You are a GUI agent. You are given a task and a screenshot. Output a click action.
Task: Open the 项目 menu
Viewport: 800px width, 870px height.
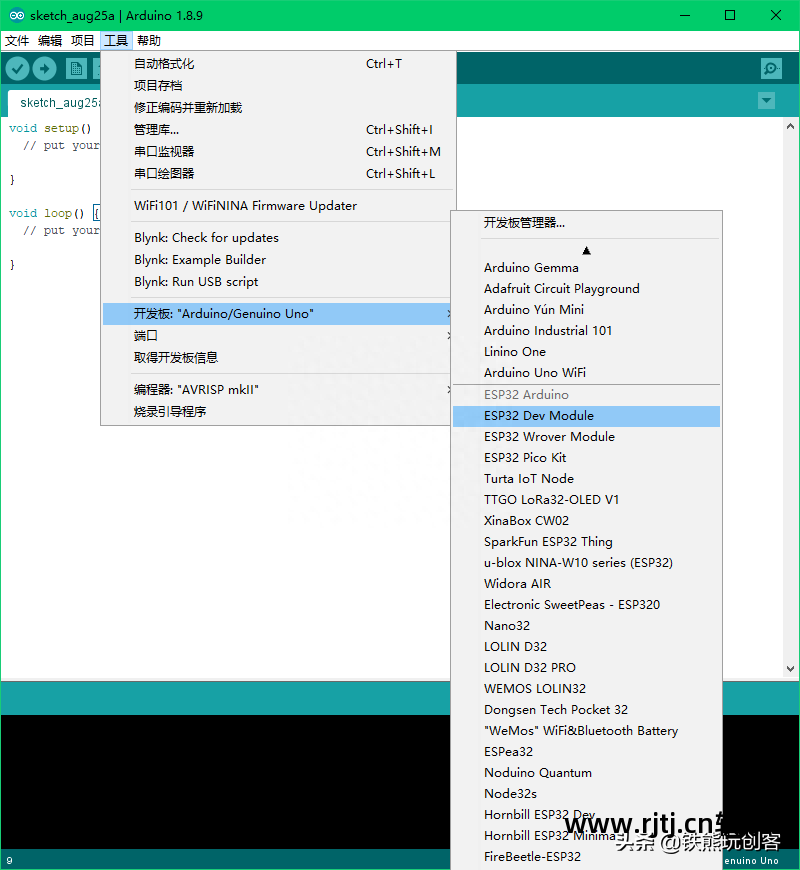(83, 41)
